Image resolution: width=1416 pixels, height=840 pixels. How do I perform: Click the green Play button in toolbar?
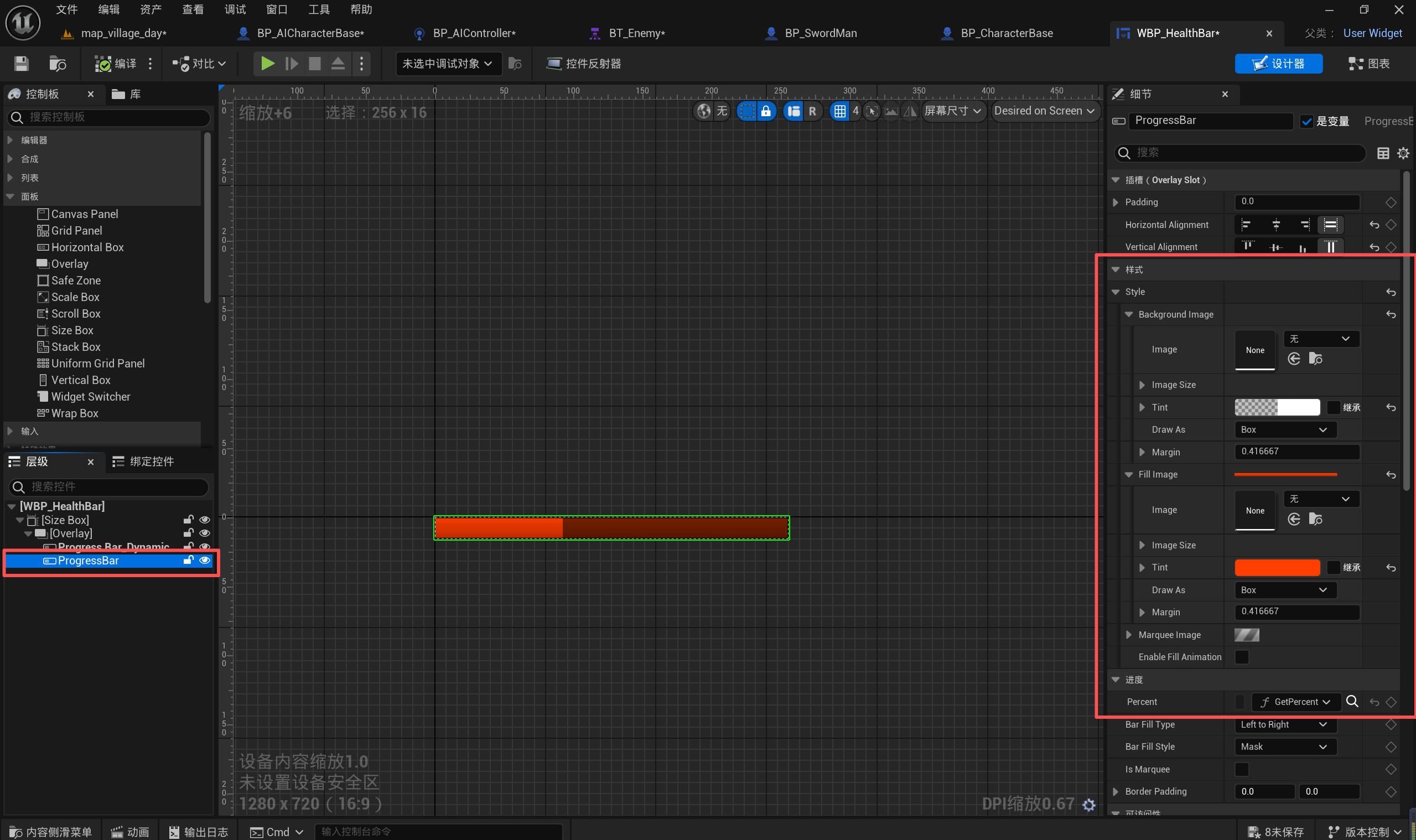tap(267, 64)
